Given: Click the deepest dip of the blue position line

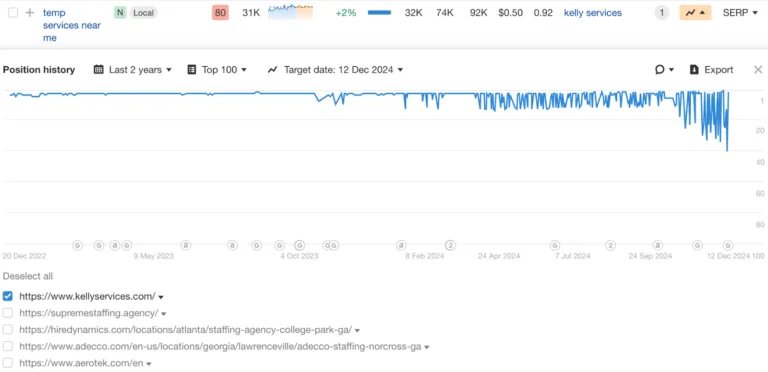Looking at the screenshot, I should click(x=727, y=150).
